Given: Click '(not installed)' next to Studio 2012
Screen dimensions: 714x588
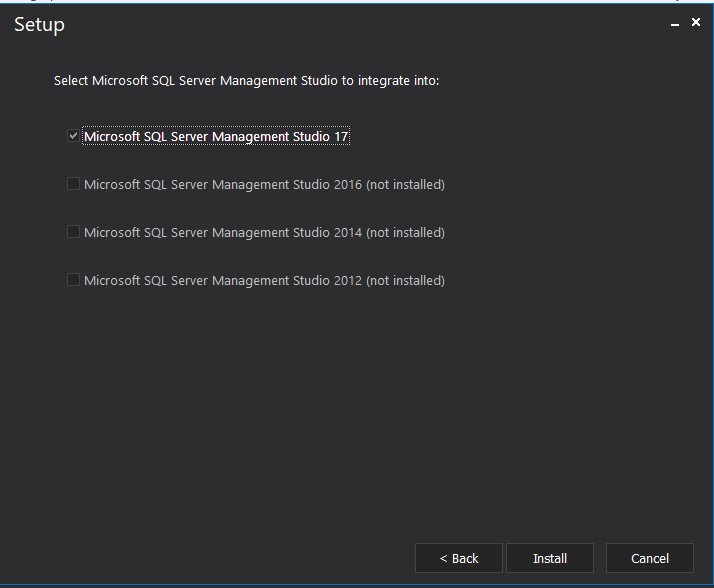Looking at the screenshot, I should pos(405,281).
